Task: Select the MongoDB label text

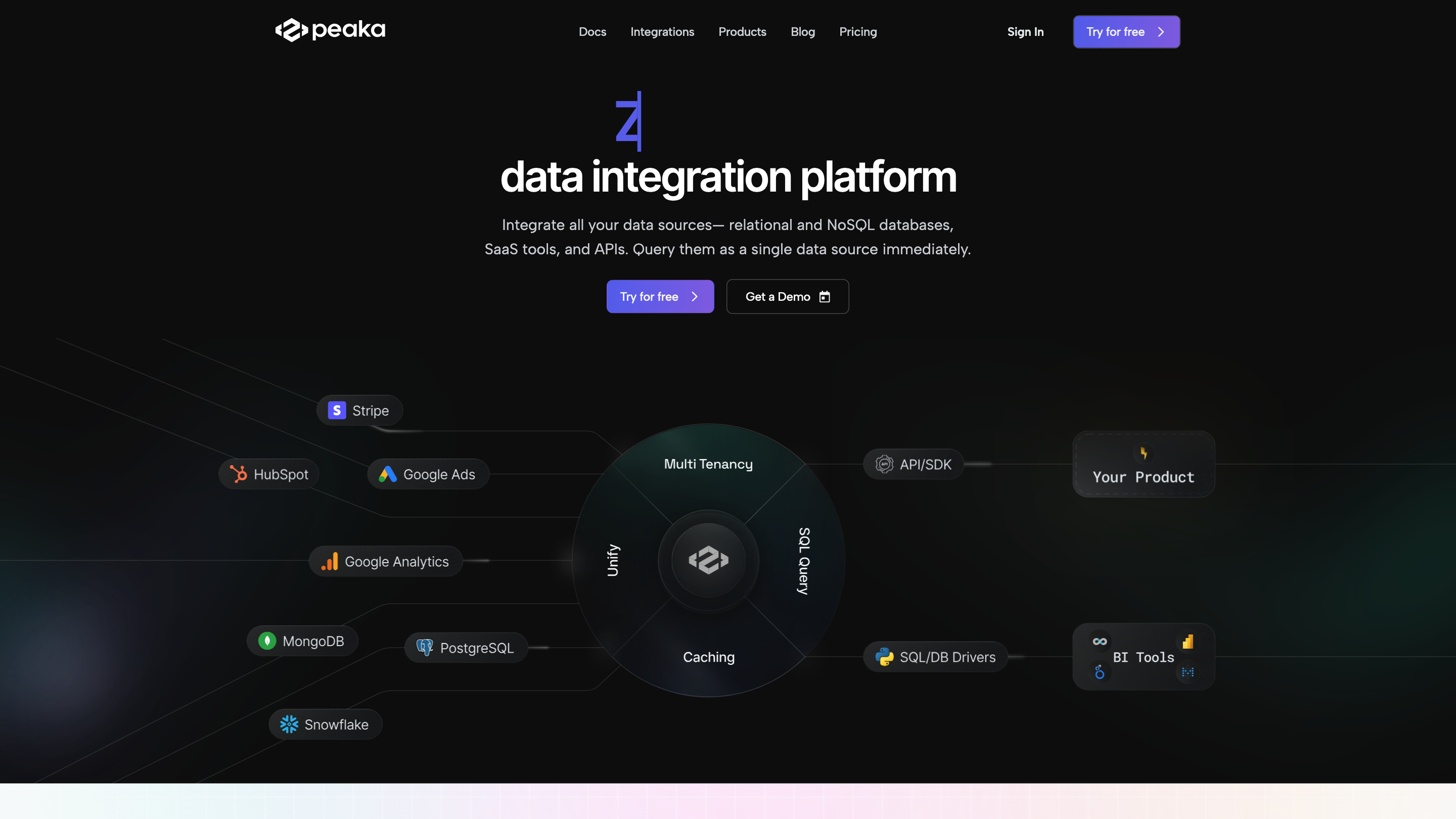Action: pos(313,641)
